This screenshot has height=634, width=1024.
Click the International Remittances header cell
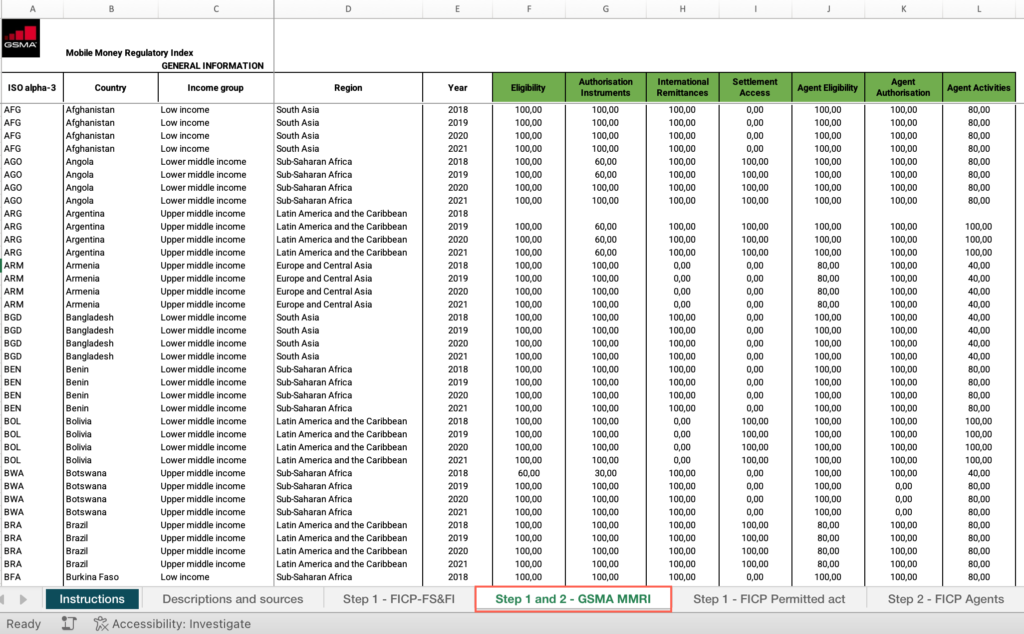[x=682, y=87]
